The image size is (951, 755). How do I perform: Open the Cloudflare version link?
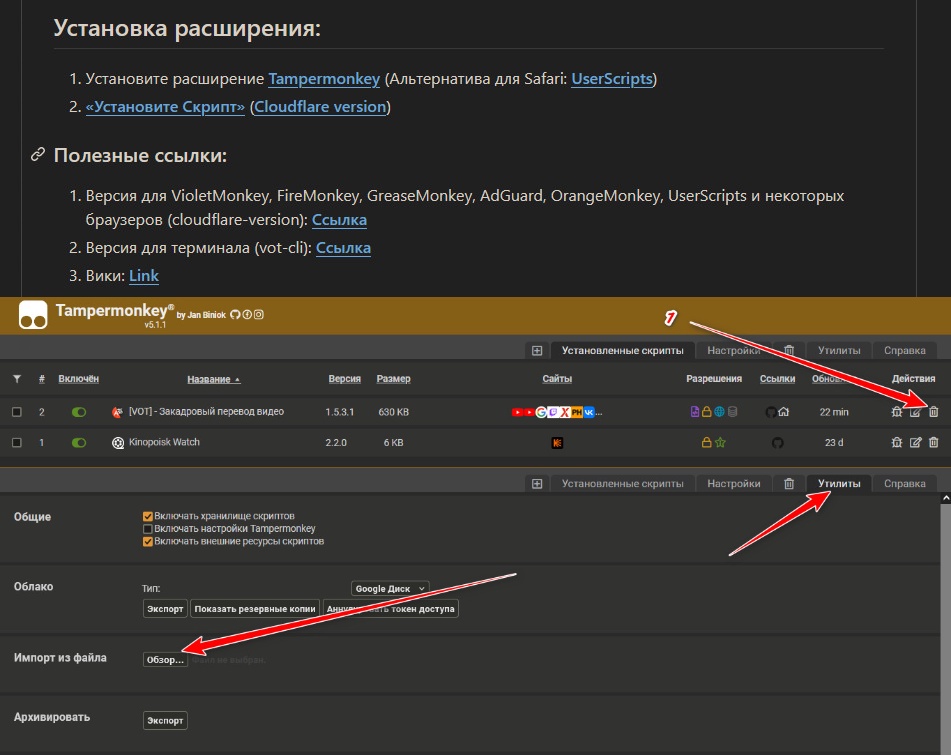tap(320, 107)
